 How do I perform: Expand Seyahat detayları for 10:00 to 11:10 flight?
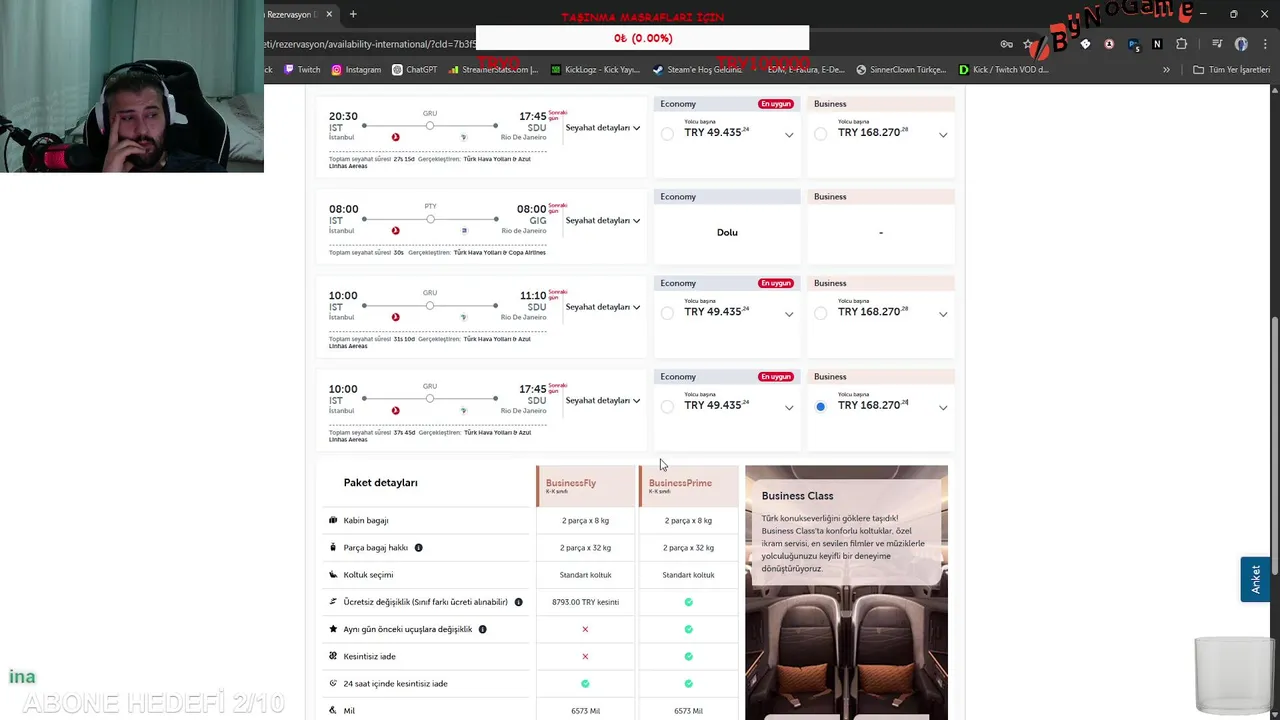pyautogui.click(x=603, y=307)
